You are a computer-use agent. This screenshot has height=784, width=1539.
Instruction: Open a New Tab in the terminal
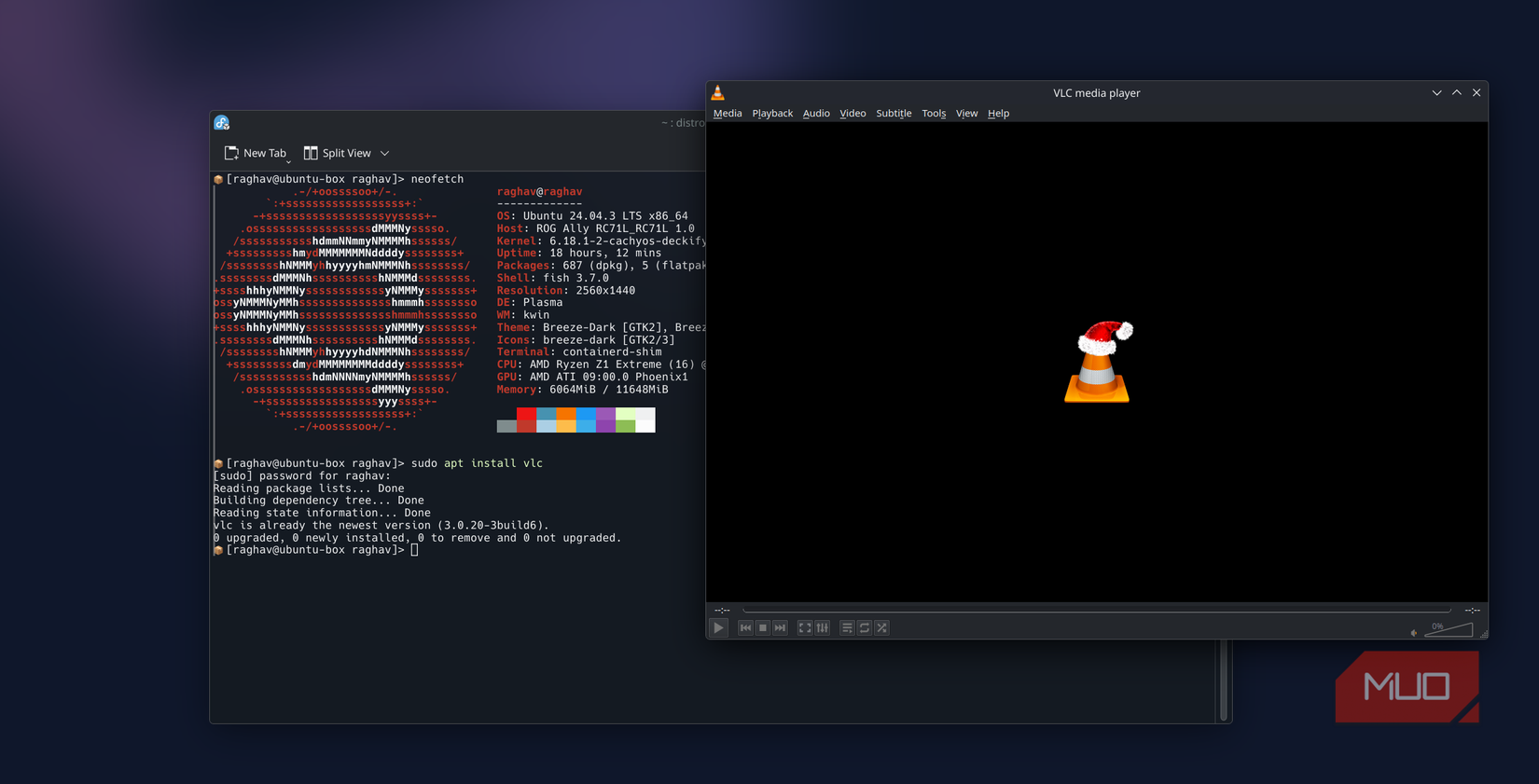(x=256, y=153)
